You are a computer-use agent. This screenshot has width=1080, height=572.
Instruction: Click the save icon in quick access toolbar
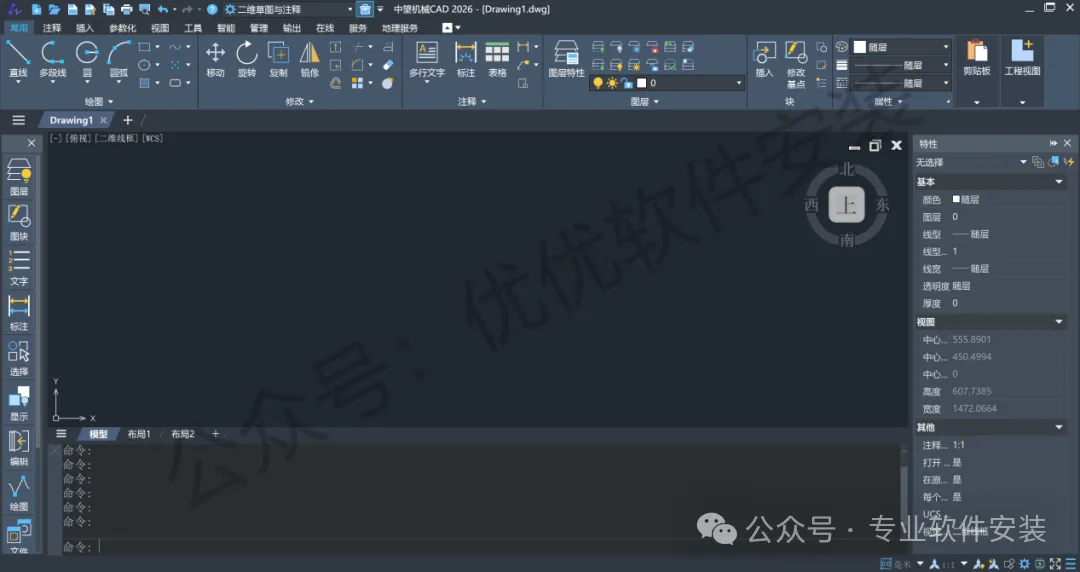[72, 10]
